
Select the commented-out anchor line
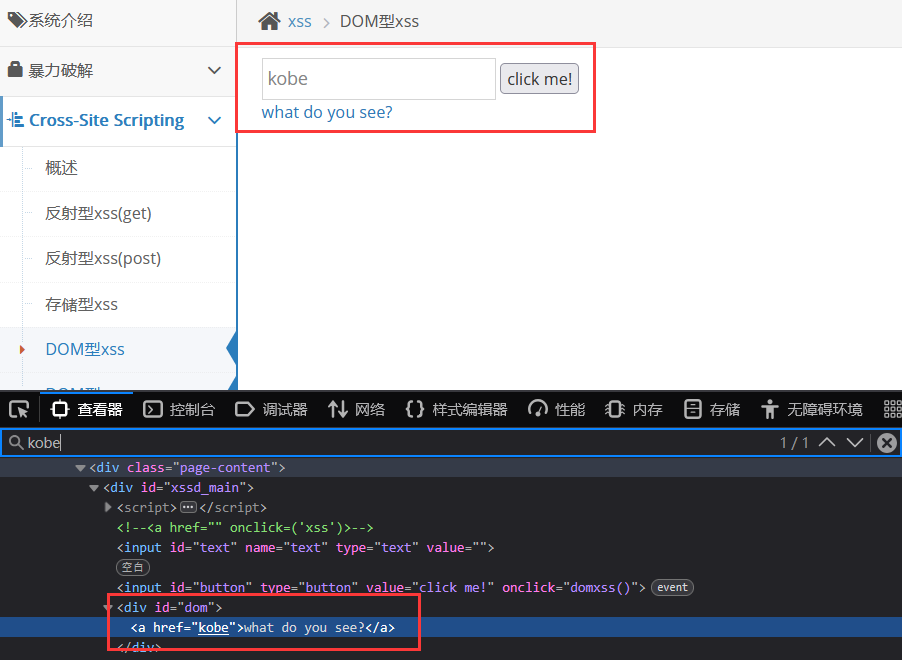(245, 528)
